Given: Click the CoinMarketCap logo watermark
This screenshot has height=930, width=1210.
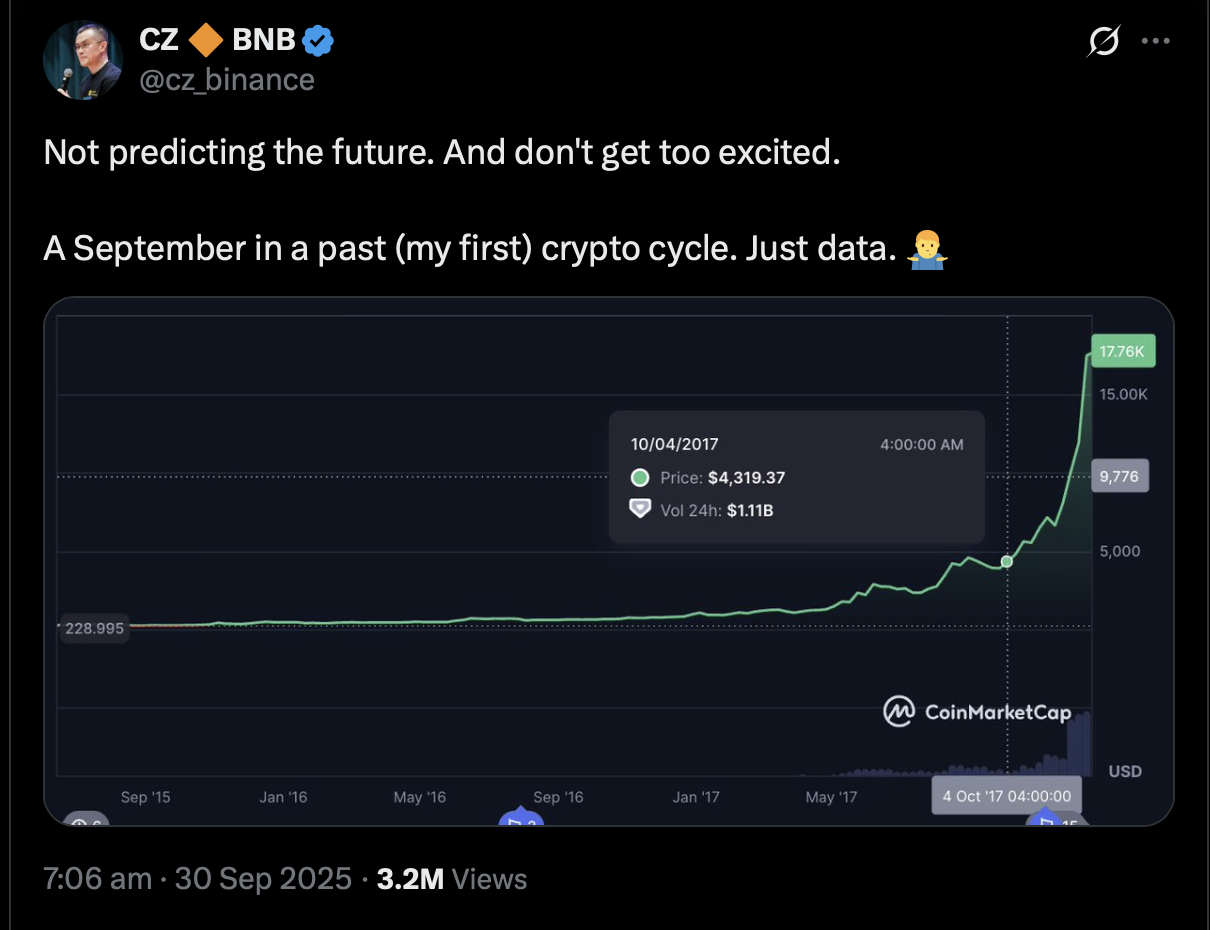Looking at the screenshot, I should coord(977,712).
